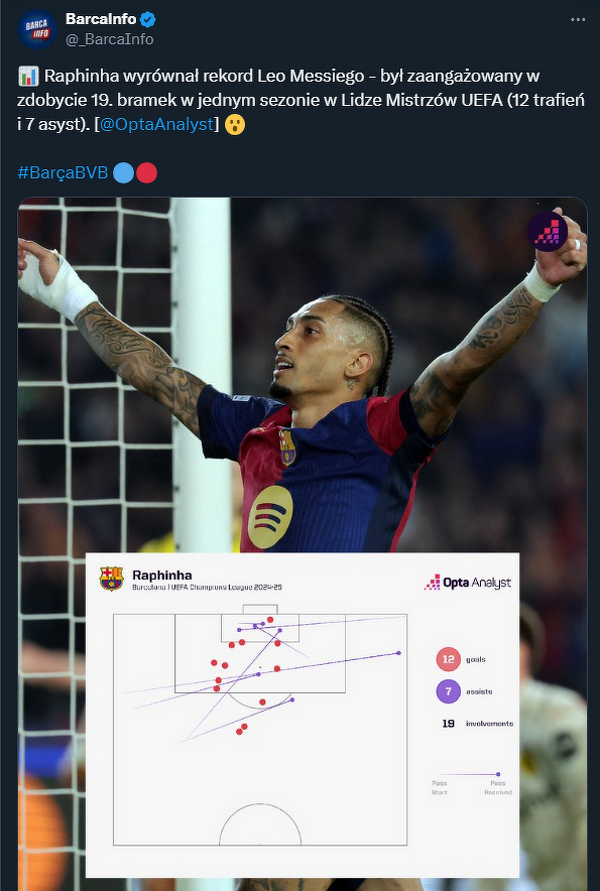Open the @_BarcaInfo handle link
This screenshot has width=600, height=891.
click(x=110, y=39)
